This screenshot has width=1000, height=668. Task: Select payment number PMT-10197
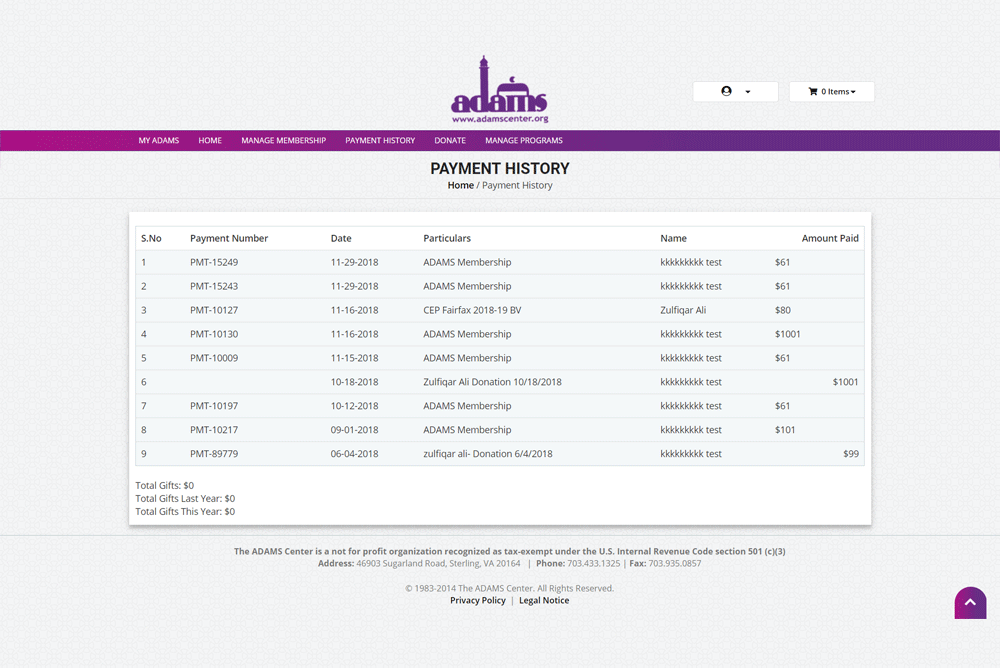coord(214,406)
